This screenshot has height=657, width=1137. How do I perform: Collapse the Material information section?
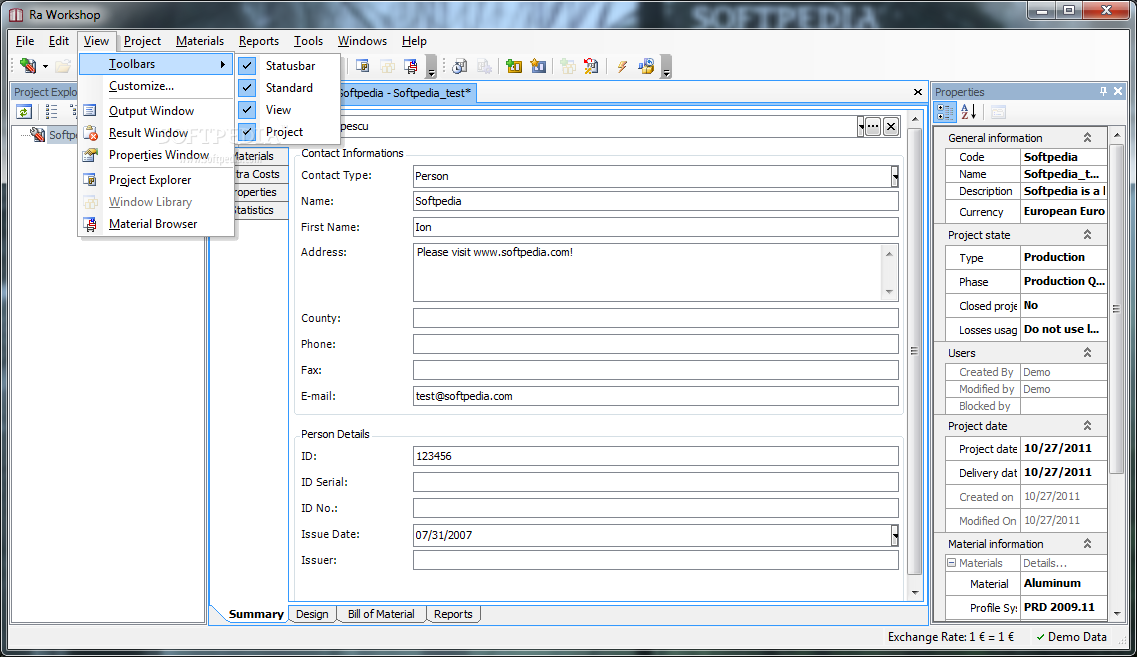(x=1087, y=543)
